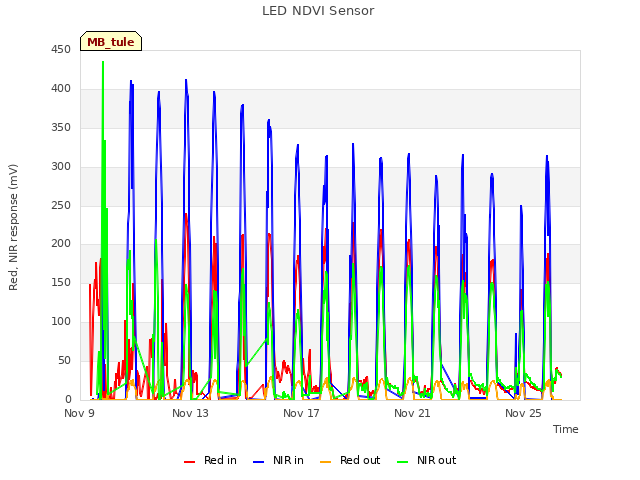
Task: Click the 250 y-axis tick label
Action: click(x=61, y=205)
